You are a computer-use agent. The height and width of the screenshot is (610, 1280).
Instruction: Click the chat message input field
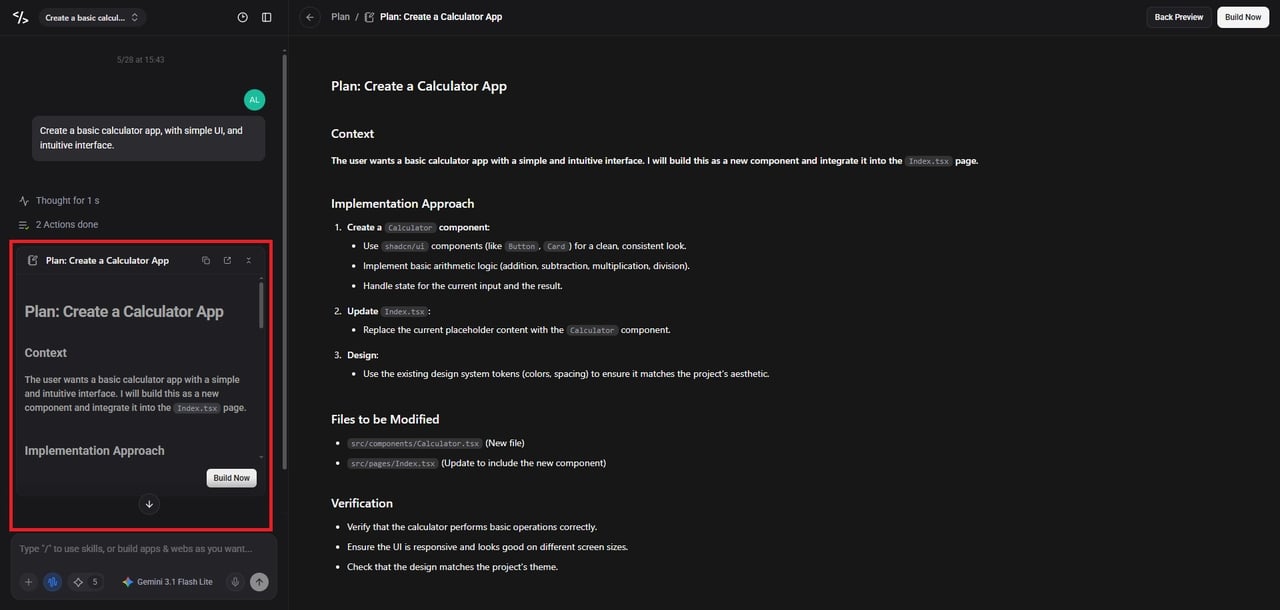point(145,549)
